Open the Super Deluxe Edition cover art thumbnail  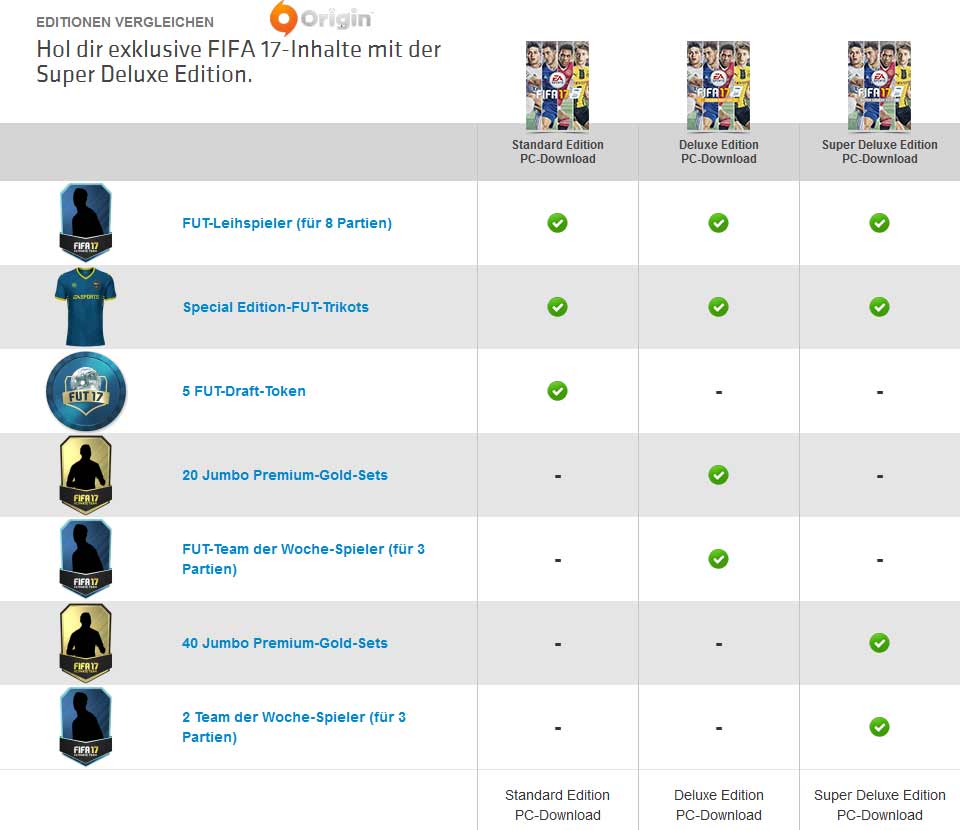pyautogui.click(x=879, y=86)
